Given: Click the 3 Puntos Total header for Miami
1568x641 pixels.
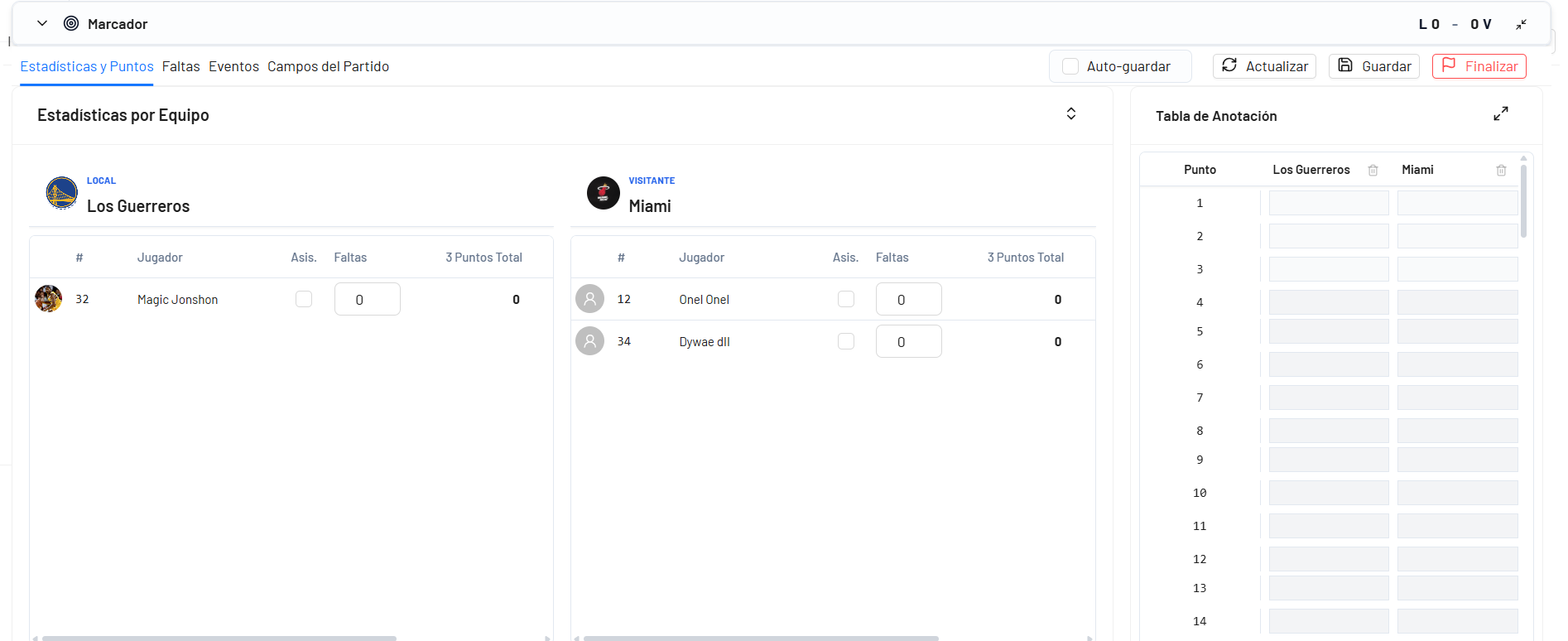Looking at the screenshot, I should tap(1026, 258).
